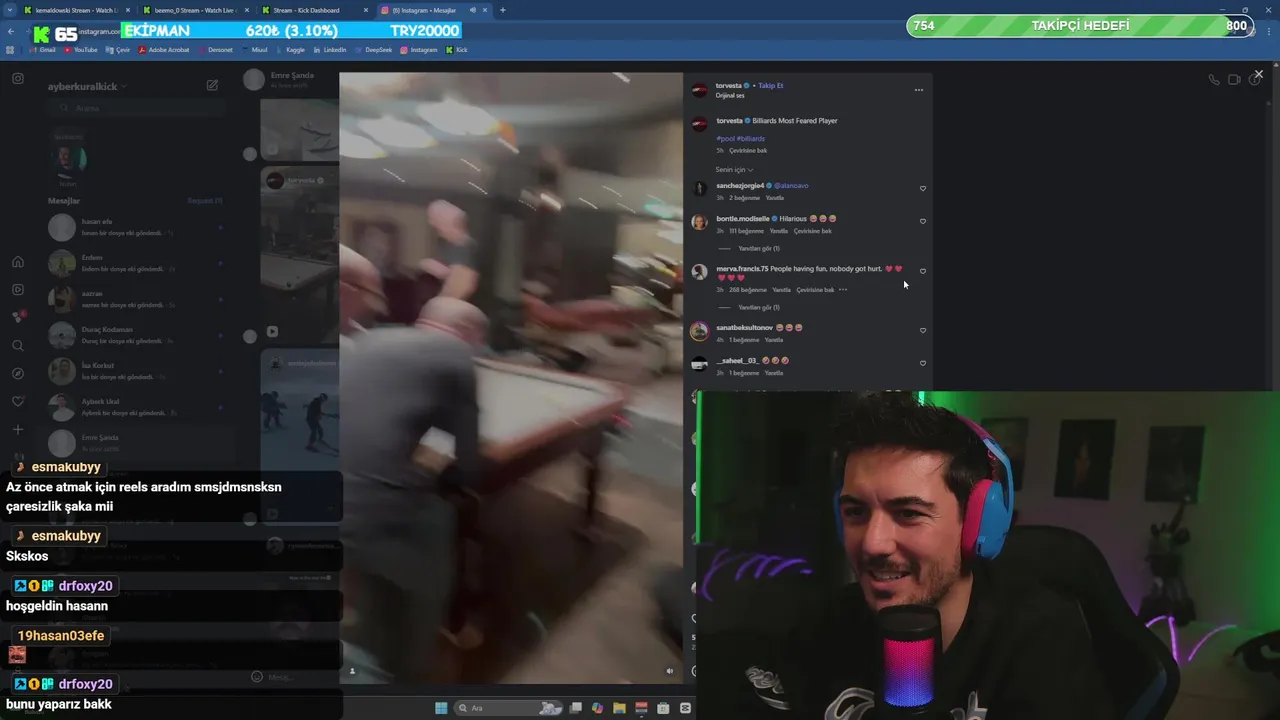This screenshot has width=1280, height=720.
Task: Click the taskbar 'Ara' search box
Action: click(x=509, y=708)
